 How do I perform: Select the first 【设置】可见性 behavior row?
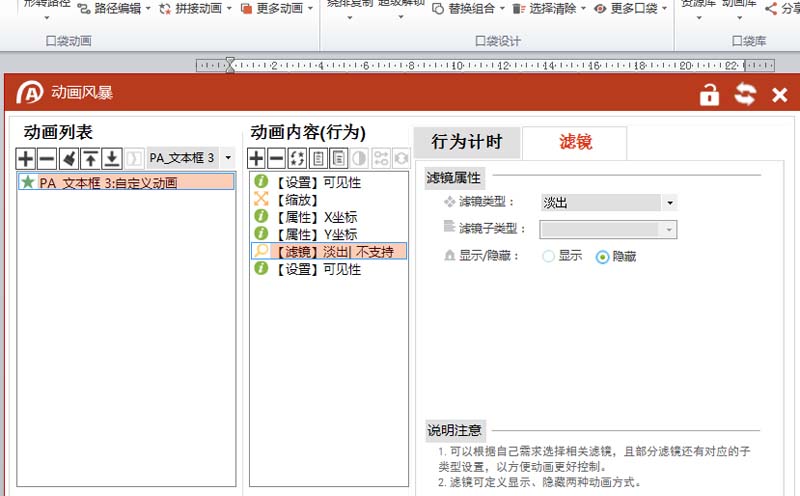pos(329,182)
